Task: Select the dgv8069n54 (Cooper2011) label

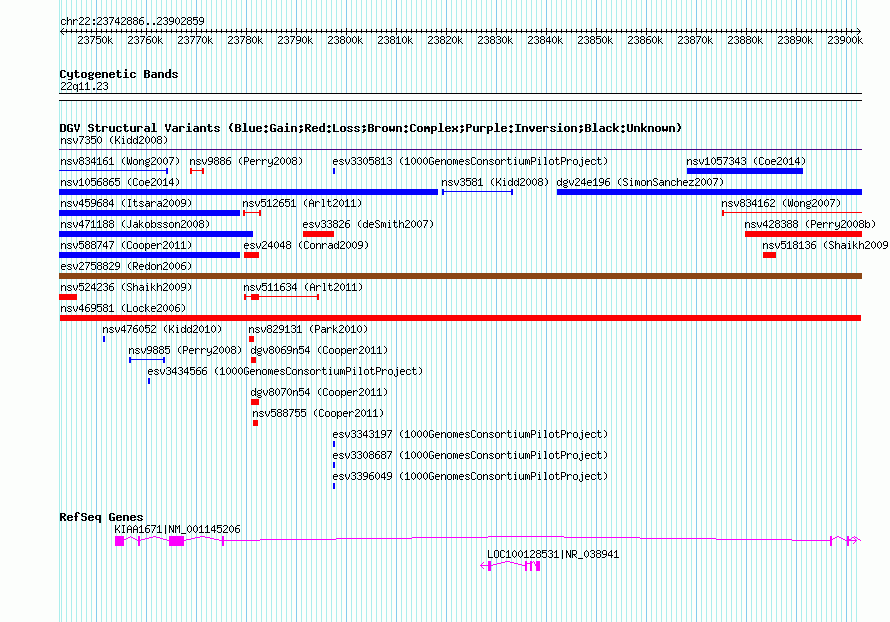Action: coord(319,350)
